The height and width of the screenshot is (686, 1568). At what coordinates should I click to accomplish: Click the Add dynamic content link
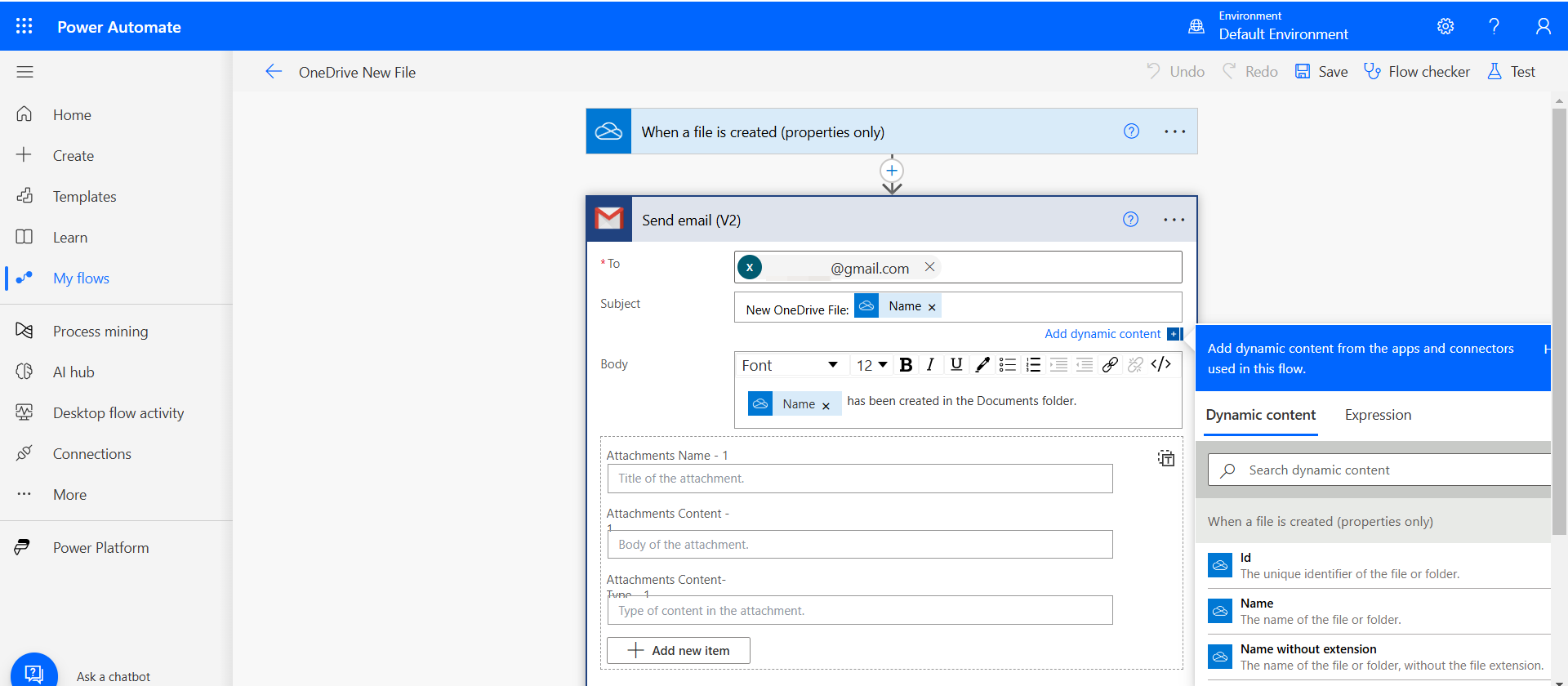1102,334
